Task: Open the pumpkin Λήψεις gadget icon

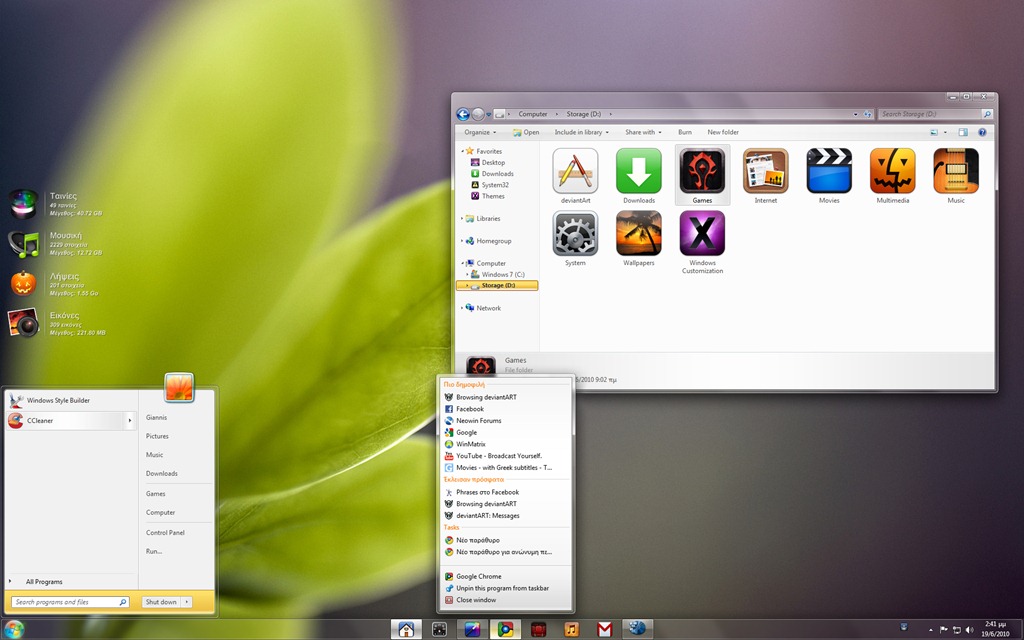Action: [x=24, y=283]
